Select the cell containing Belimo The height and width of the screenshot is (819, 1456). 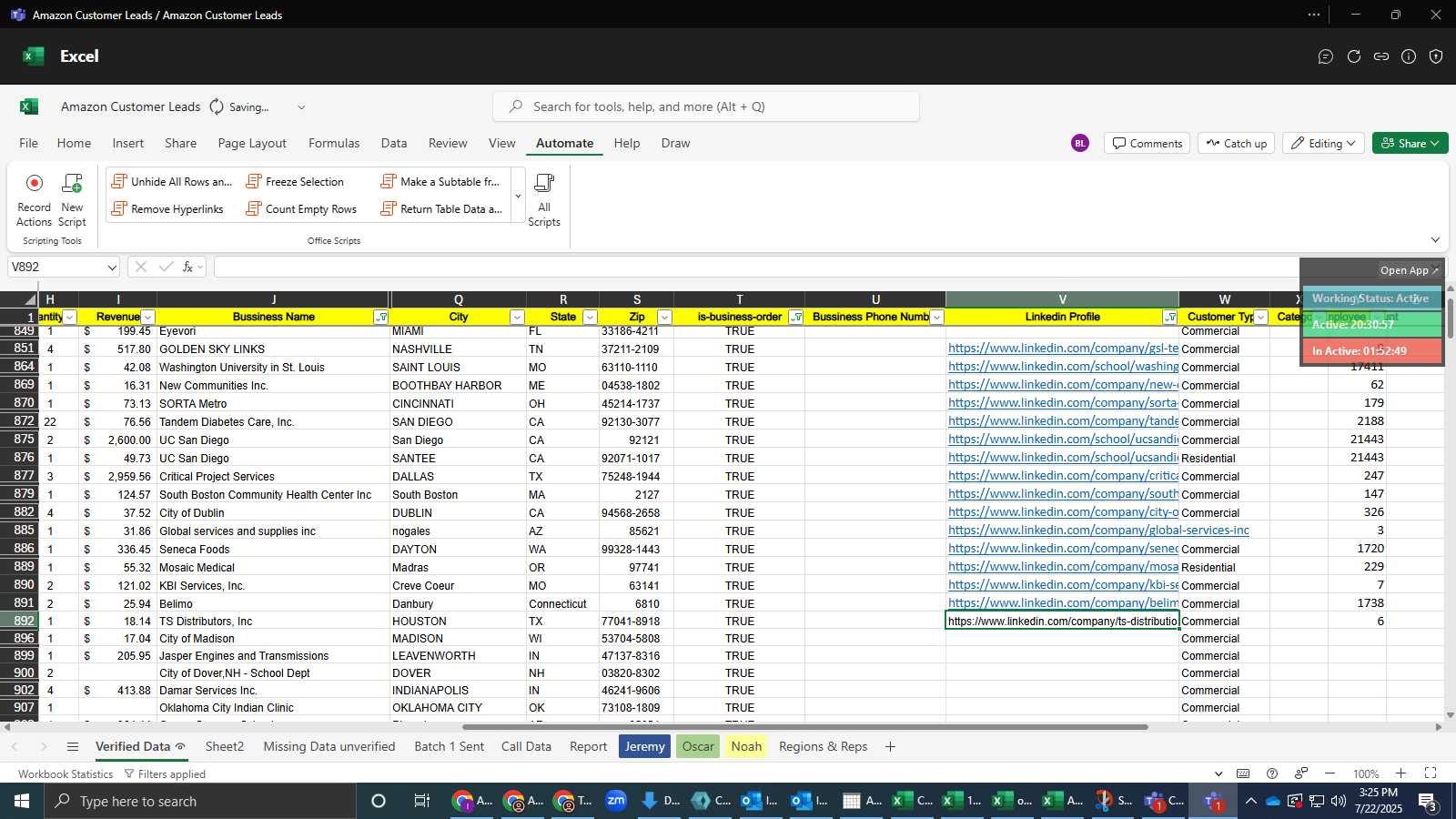tap(273, 603)
